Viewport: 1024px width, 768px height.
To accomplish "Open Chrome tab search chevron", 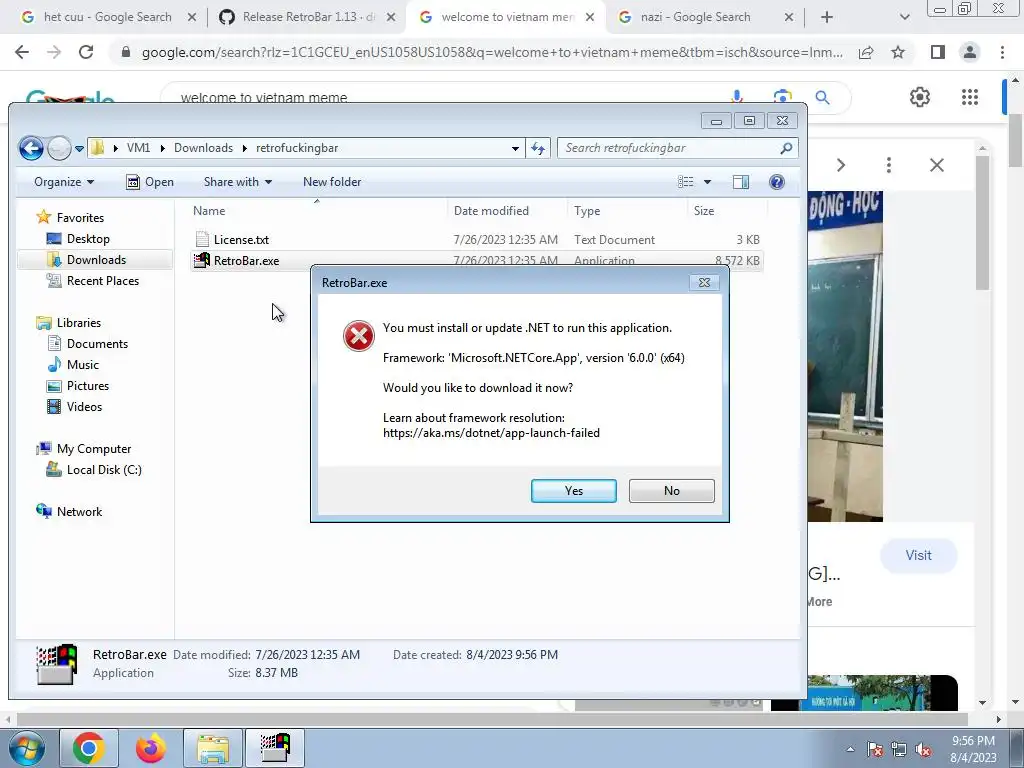I will point(904,17).
